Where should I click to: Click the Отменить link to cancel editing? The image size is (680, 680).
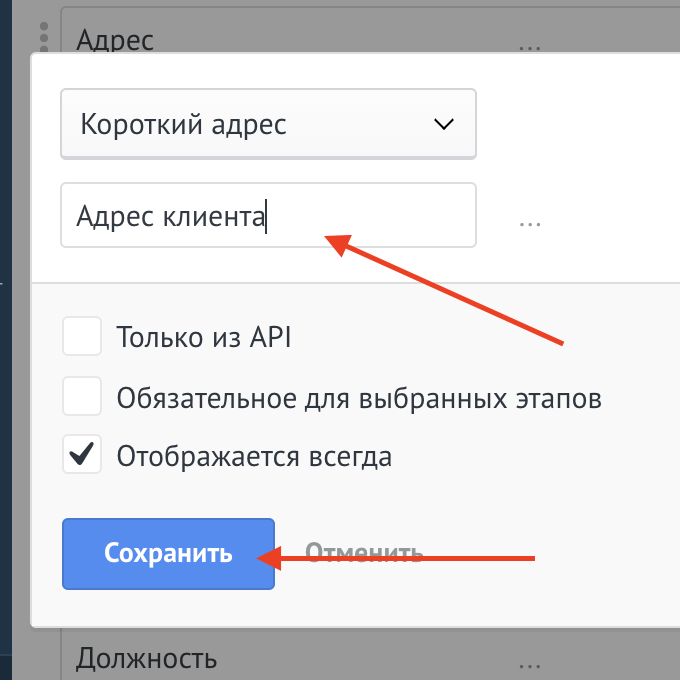364,553
